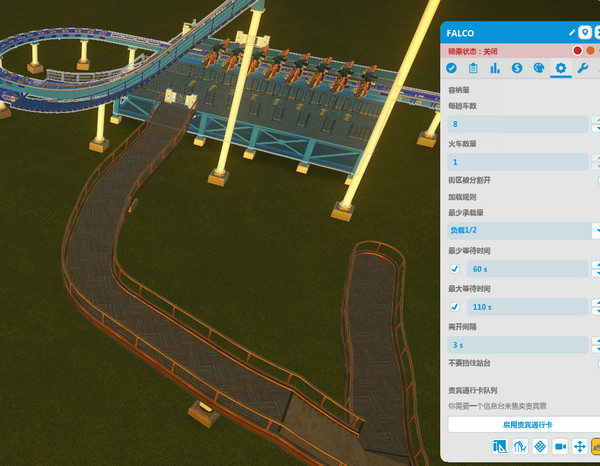Open the clipboard tab in the ride panel
Image resolution: width=600 pixels, height=466 pixels.
click(x=473, y=68)
